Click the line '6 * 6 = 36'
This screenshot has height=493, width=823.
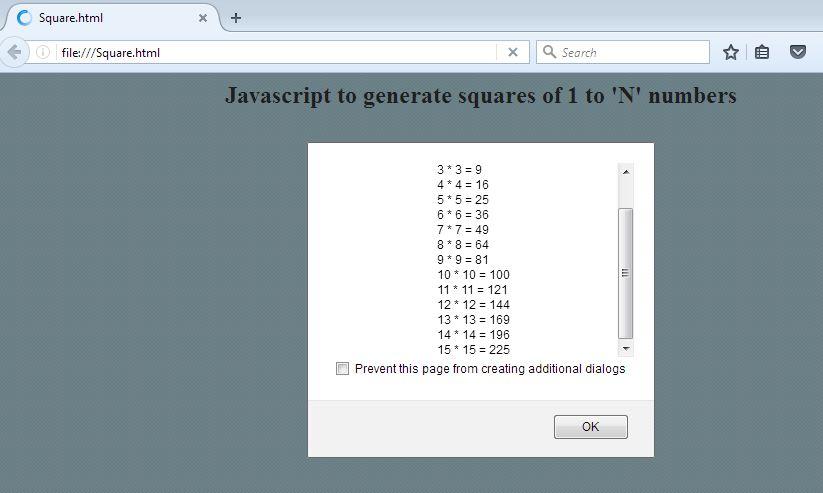(463, 215)
